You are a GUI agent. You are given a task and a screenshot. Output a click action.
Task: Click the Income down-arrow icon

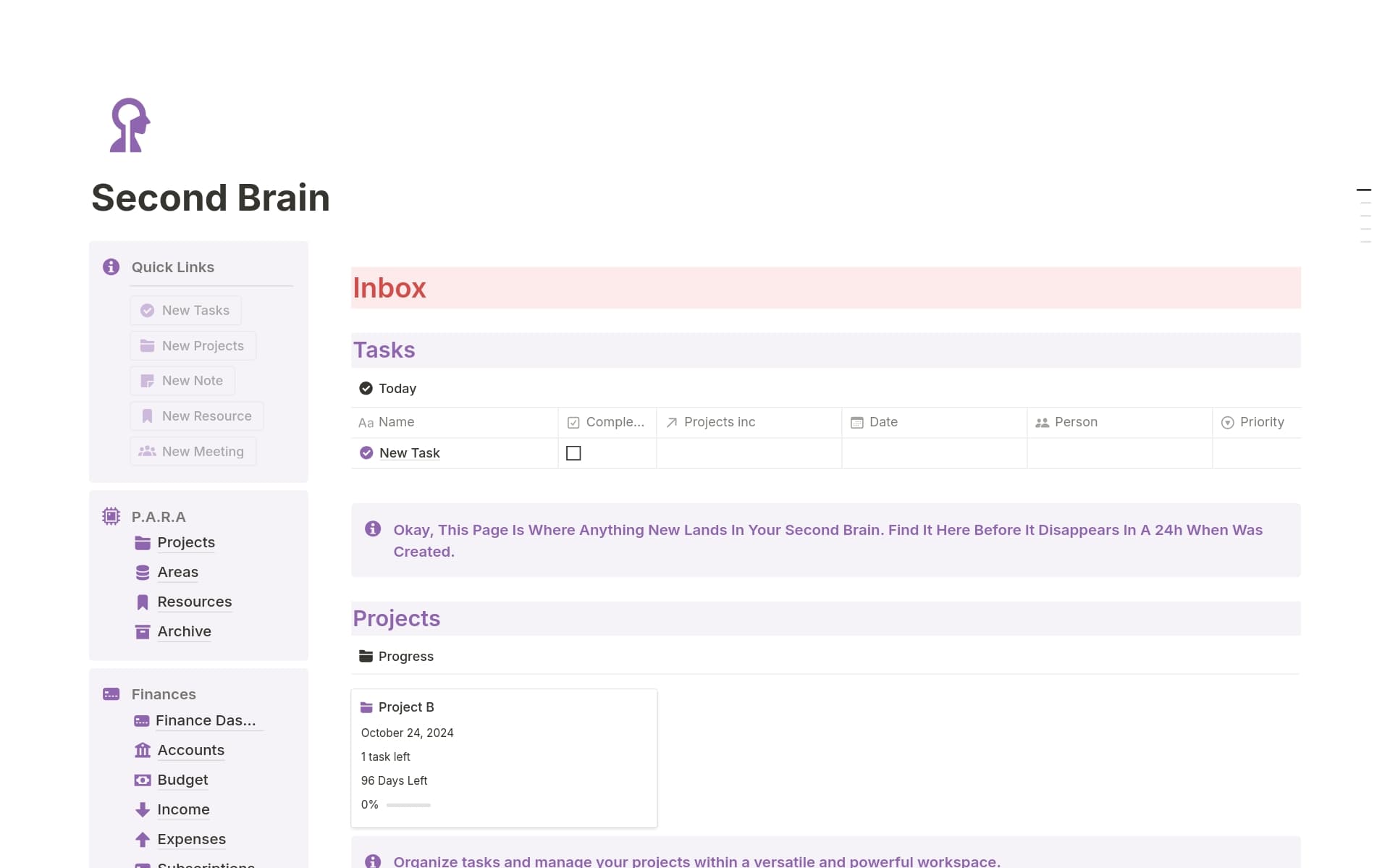pyautogui.click(x=143, y=809)
